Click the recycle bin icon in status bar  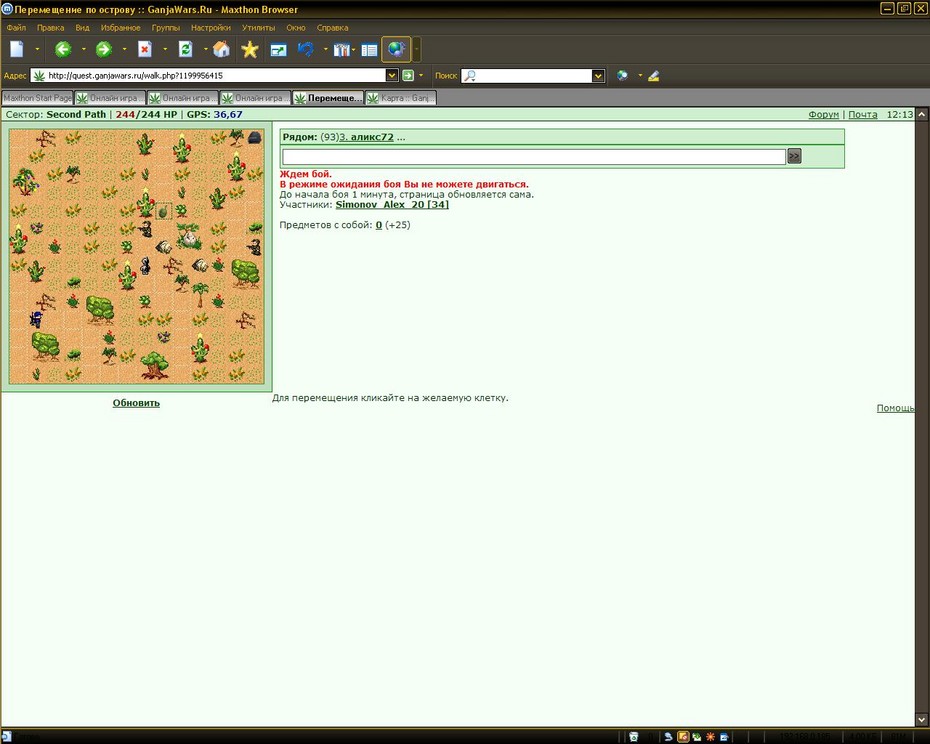[x=633, y=737]
